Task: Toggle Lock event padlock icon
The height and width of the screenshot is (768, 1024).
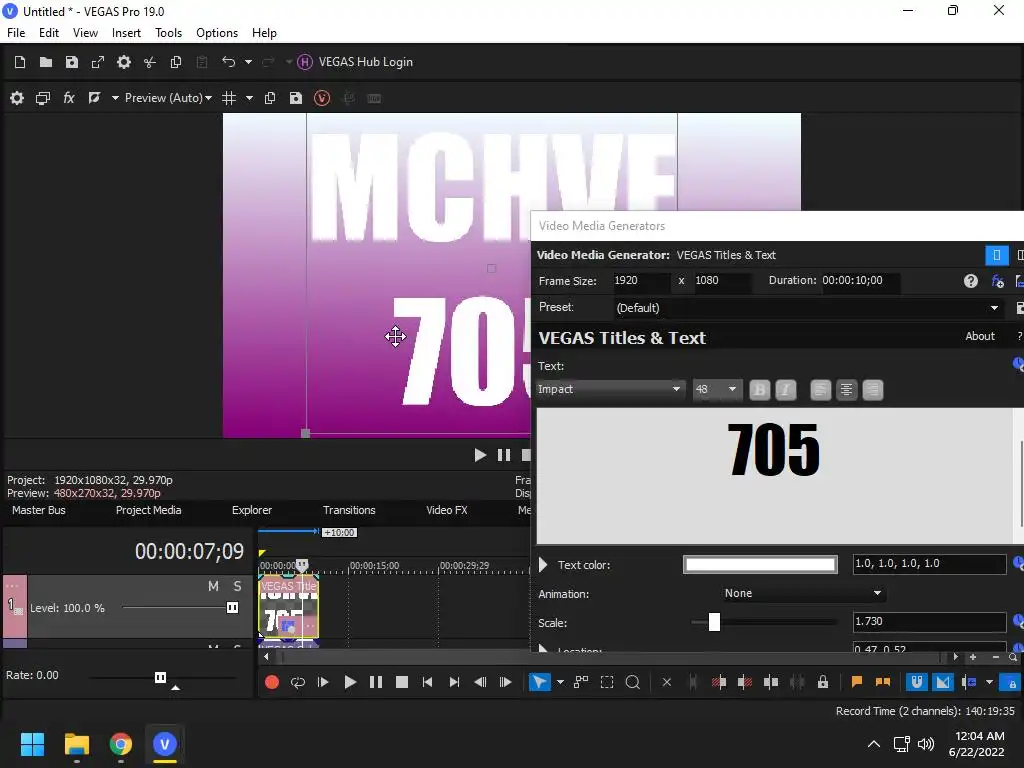Action: (x=823, y=682)
